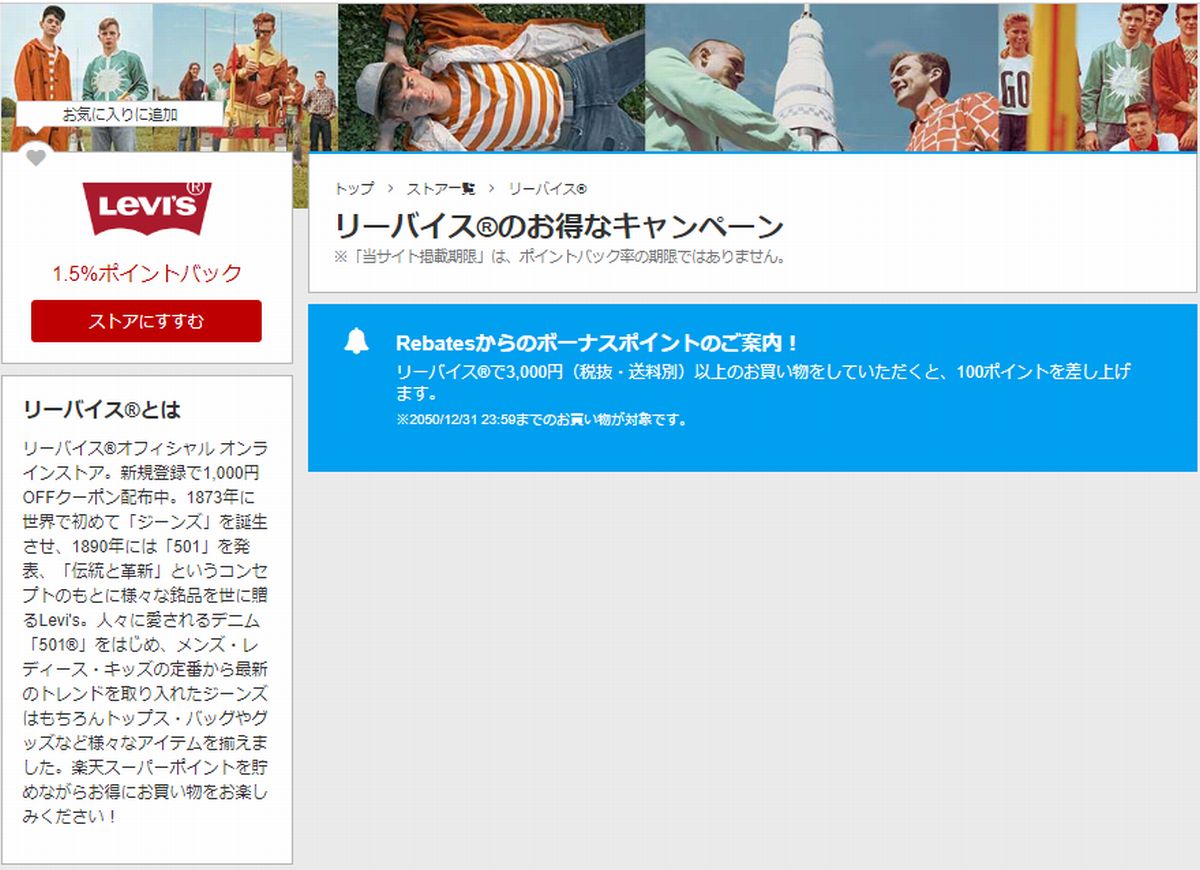Image resolution: width=1200 pixels, height=870 pixels.
Task: Click the リーバイス®のお得なキャンペーン heading
Action: click(558, 225)
